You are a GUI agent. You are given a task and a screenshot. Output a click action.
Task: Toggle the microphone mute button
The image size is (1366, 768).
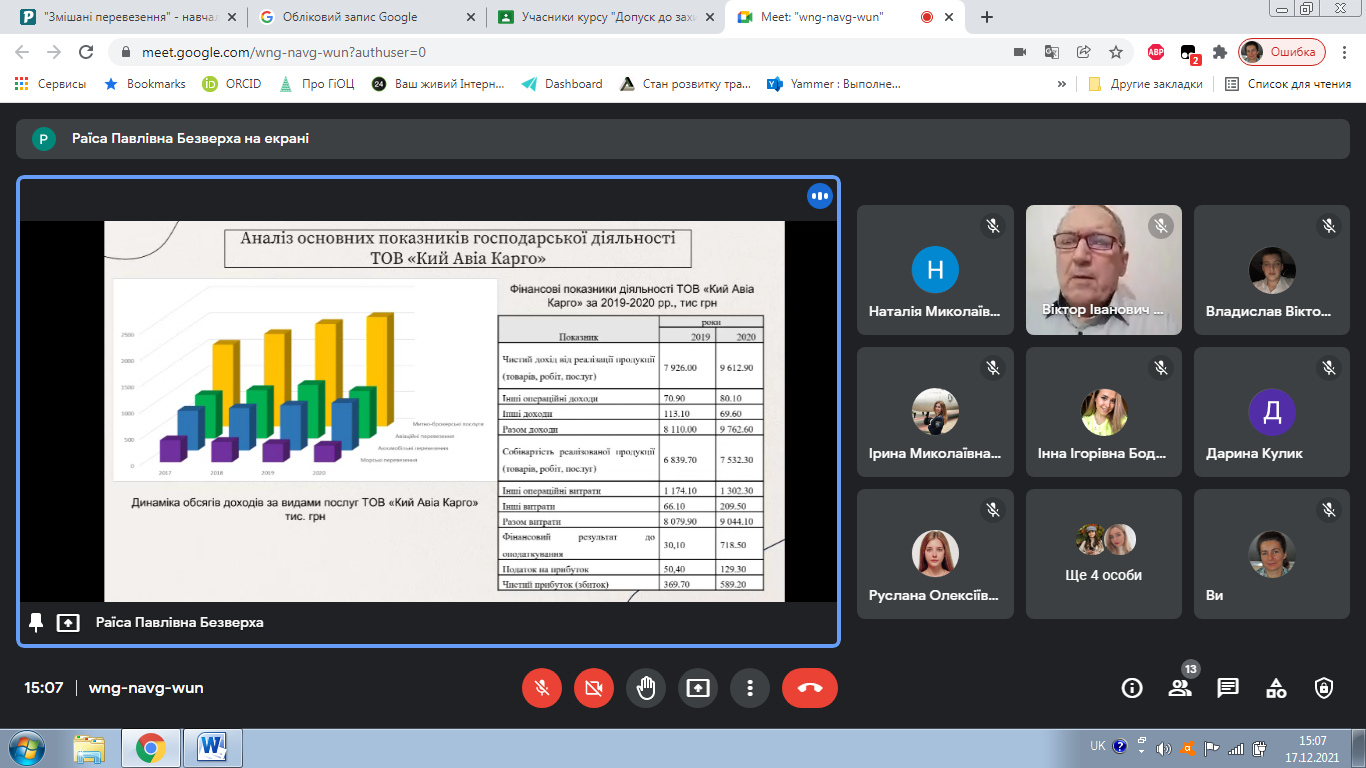[x=542, y=688]
